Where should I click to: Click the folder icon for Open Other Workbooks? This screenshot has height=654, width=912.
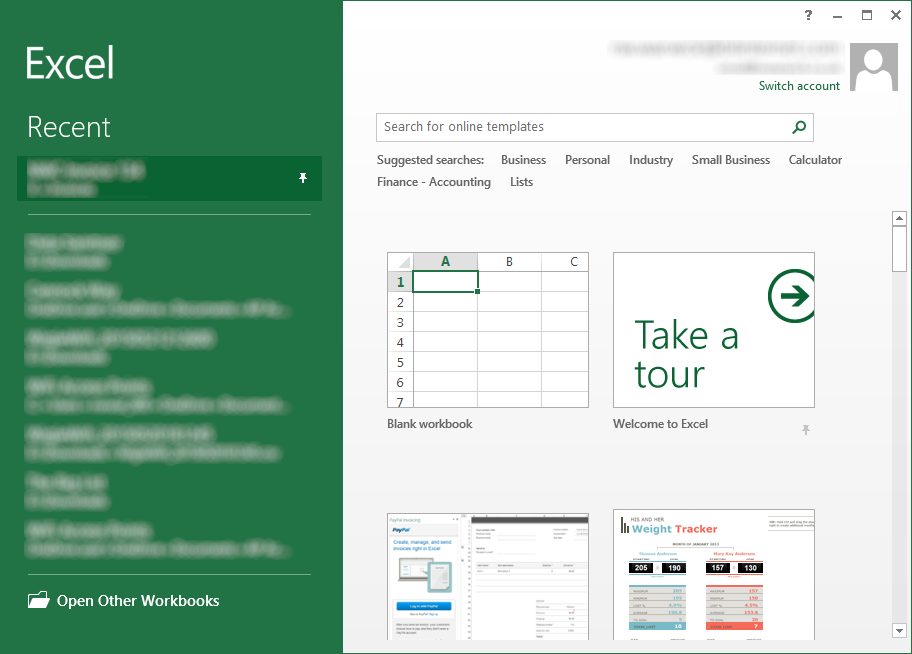point(38,601)
